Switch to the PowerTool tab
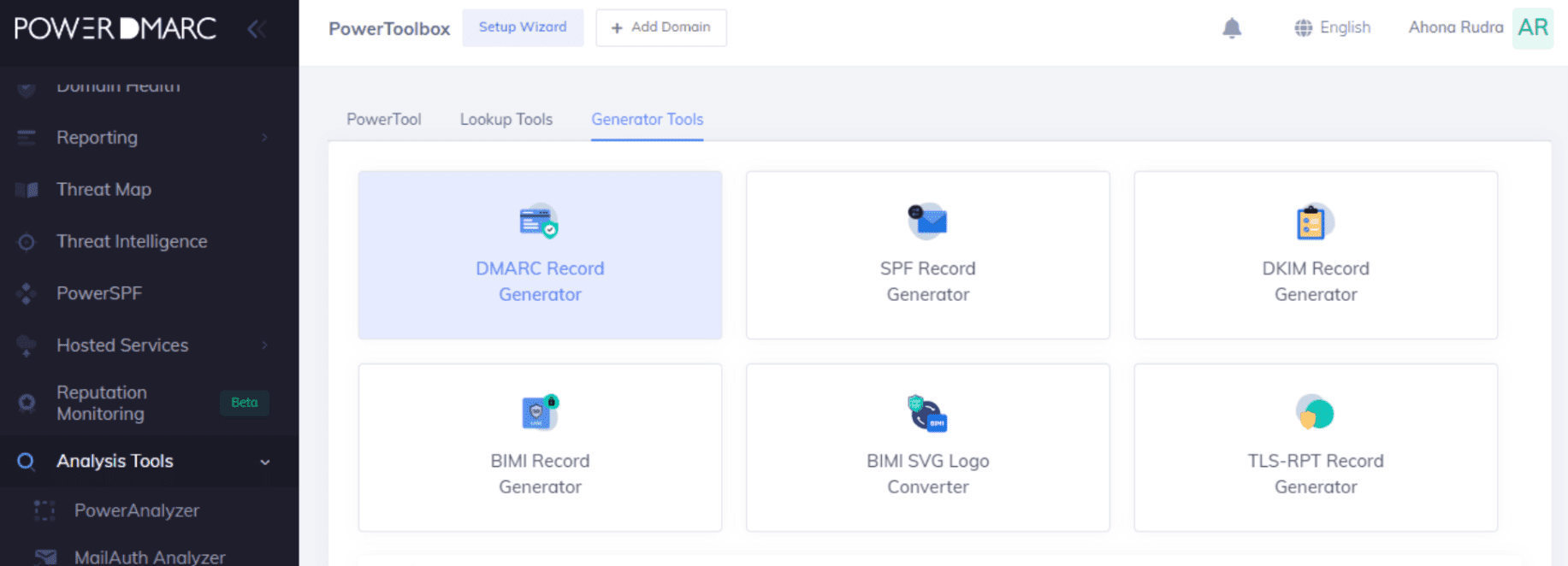 383,120
